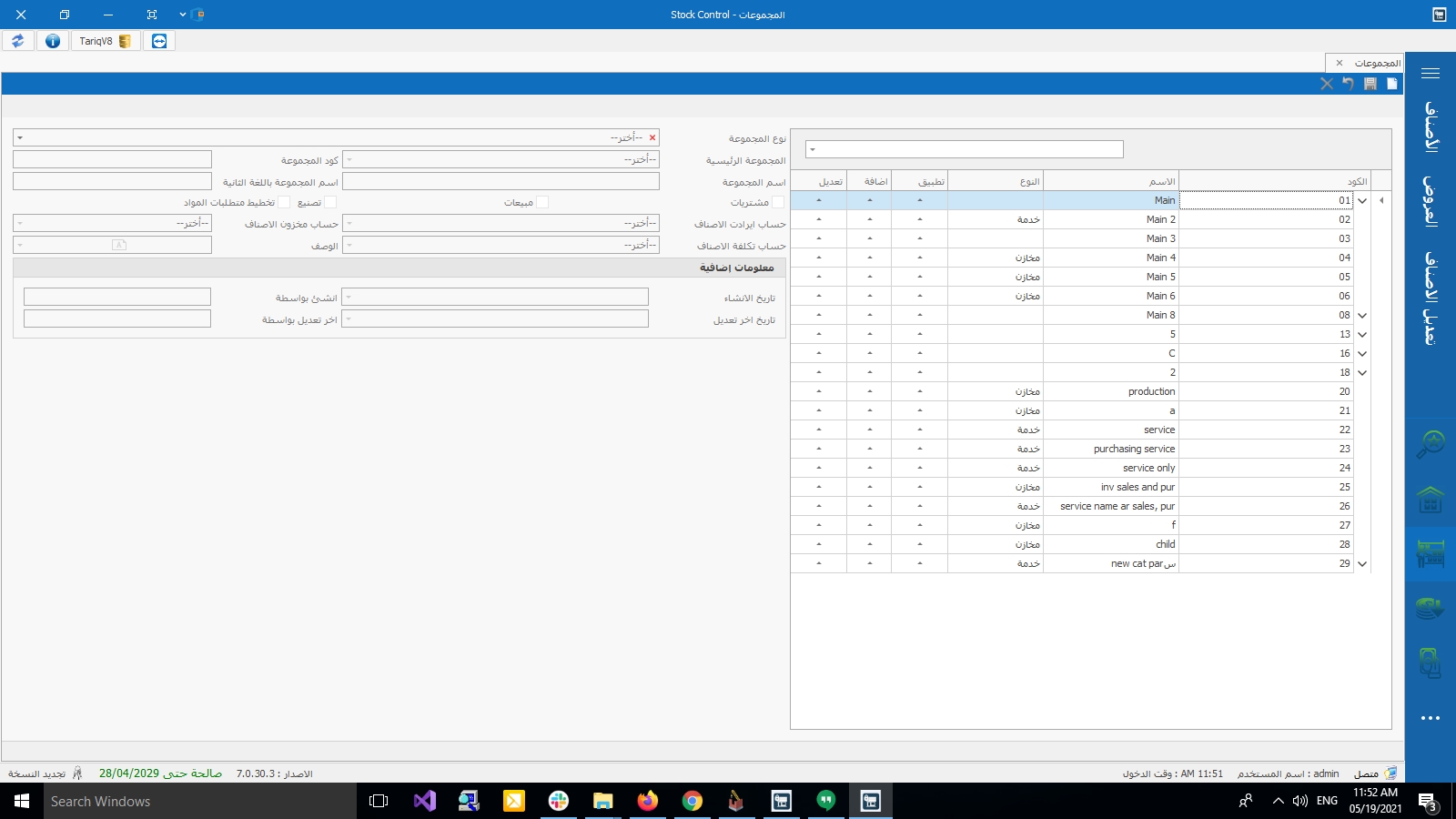Enable the تصنيع checkbox
Screen dimensions: 1456x819
click(x=330, y=202)
